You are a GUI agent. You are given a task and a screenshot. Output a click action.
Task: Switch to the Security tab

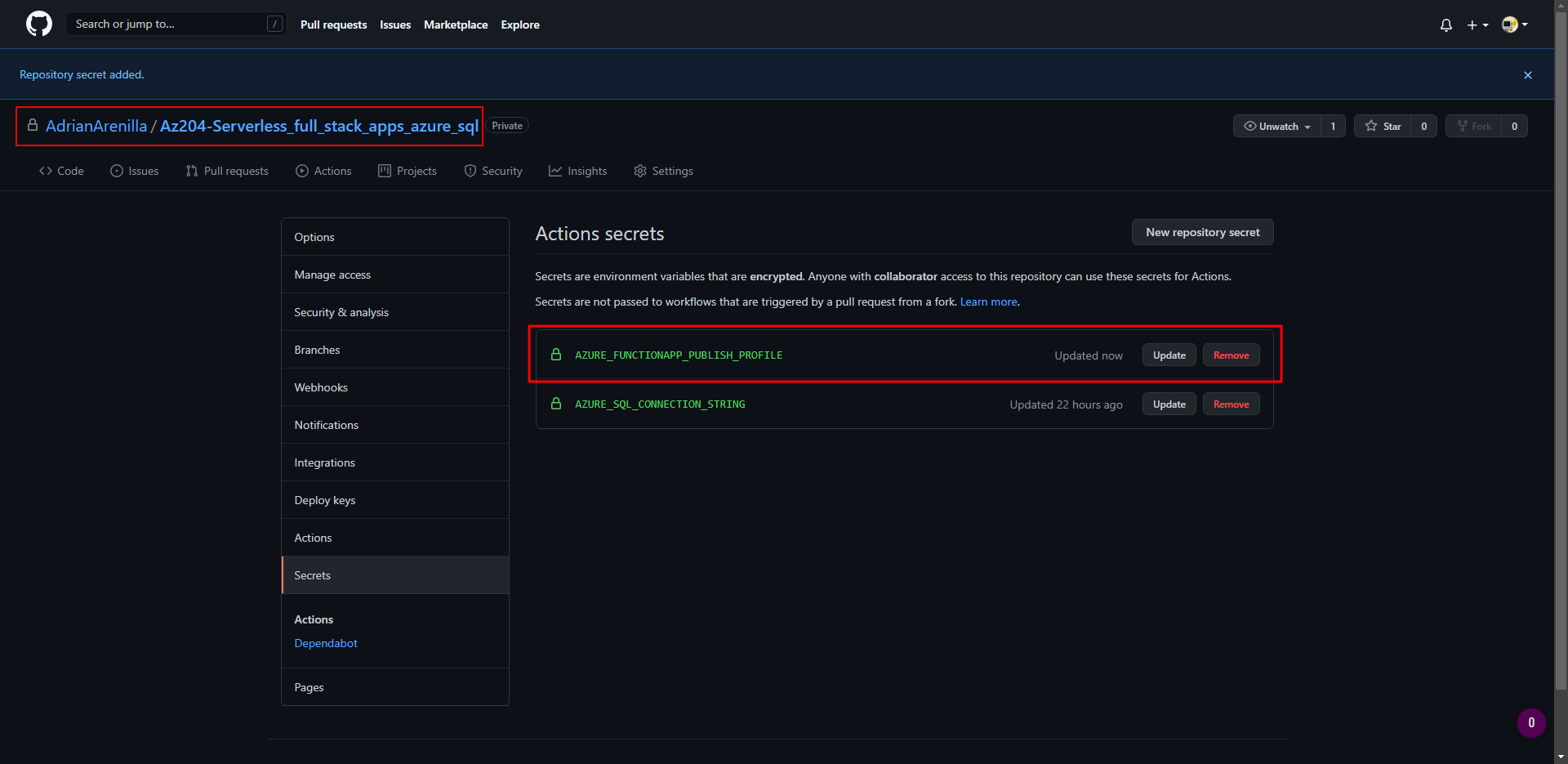pos(493,171)
